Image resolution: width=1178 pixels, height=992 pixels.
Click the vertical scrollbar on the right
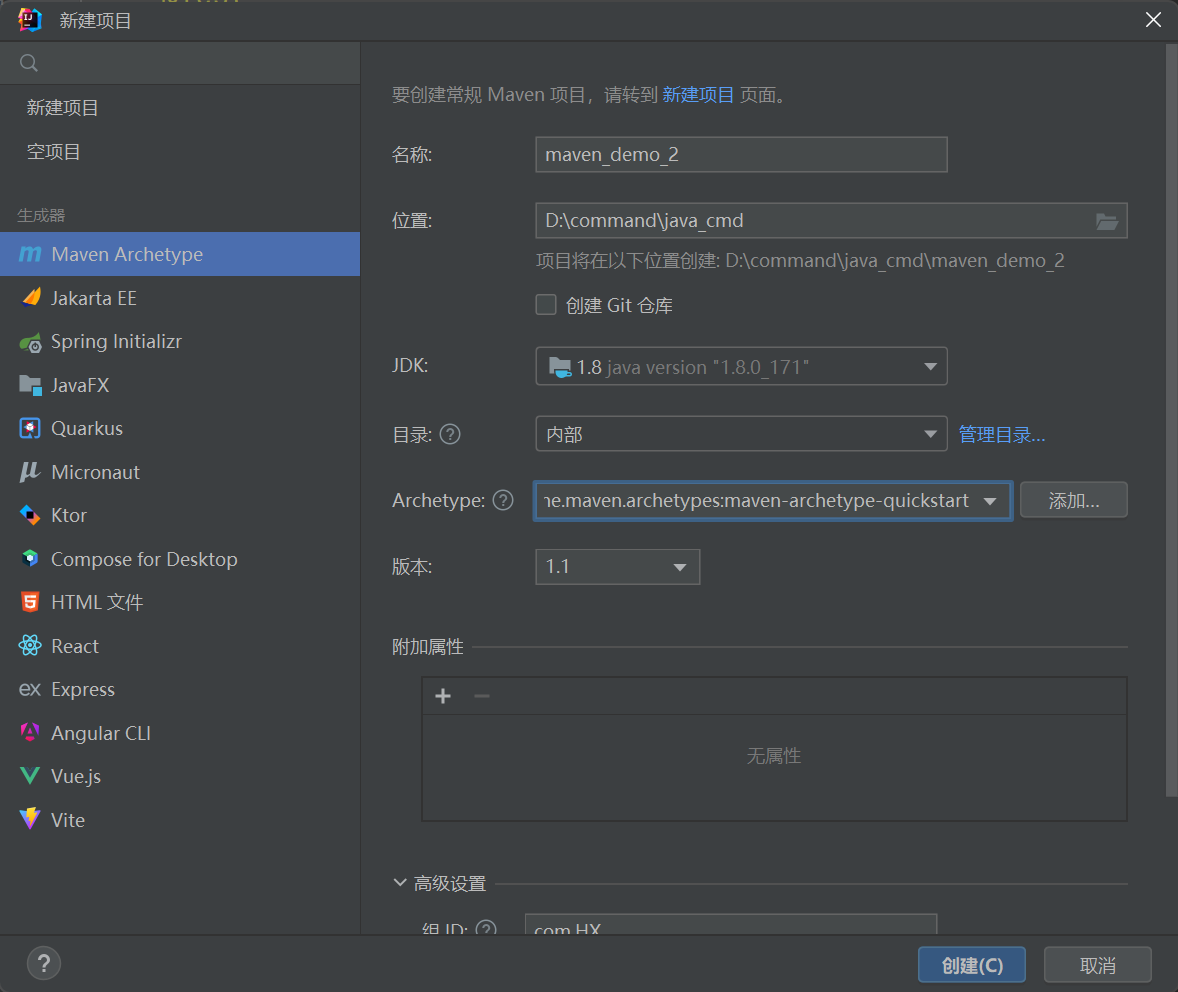(x=1171, y=420)
